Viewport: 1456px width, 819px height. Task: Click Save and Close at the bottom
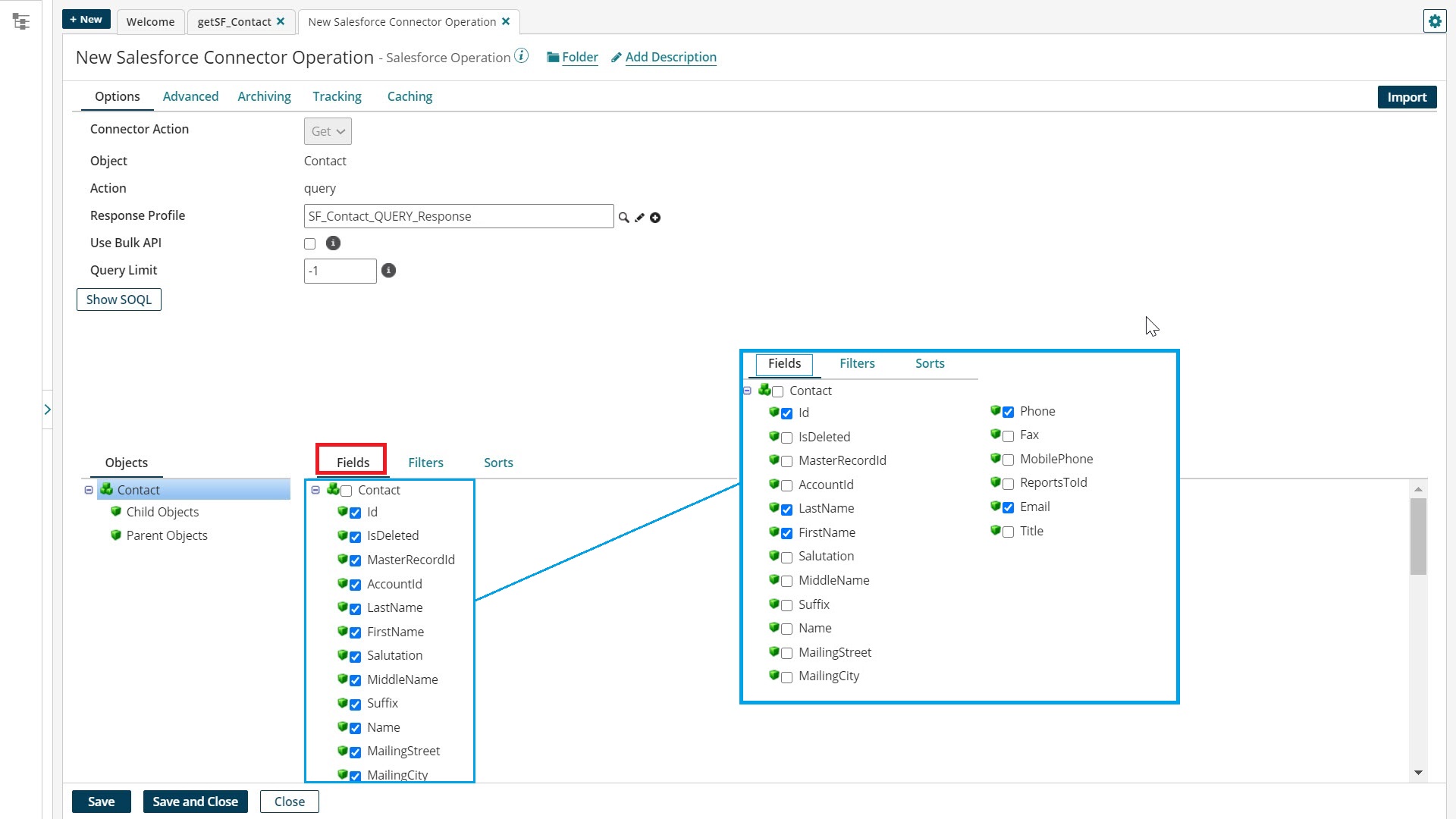195,801
